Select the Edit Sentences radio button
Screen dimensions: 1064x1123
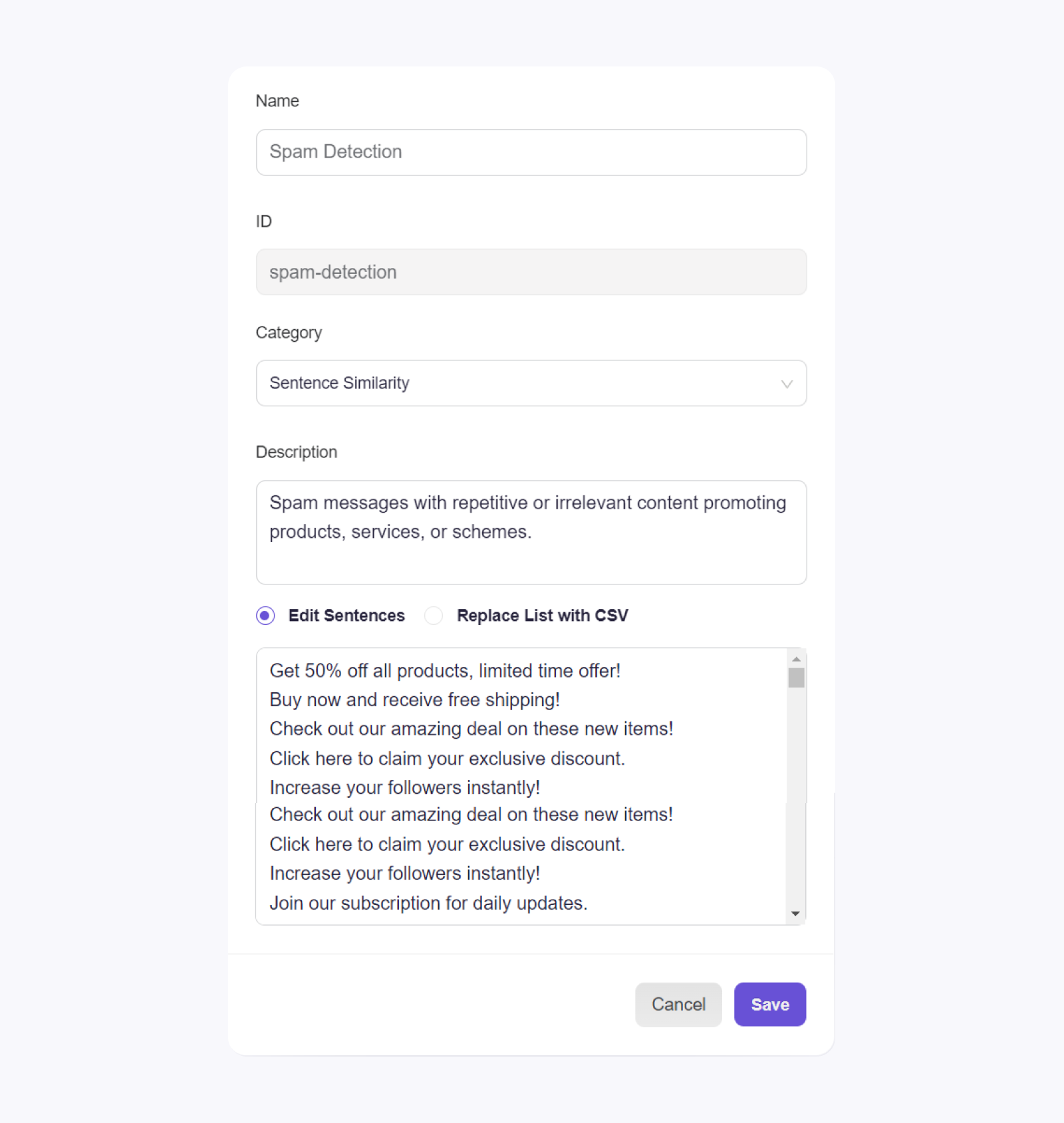pyautogui.click(x=265, y=616)
